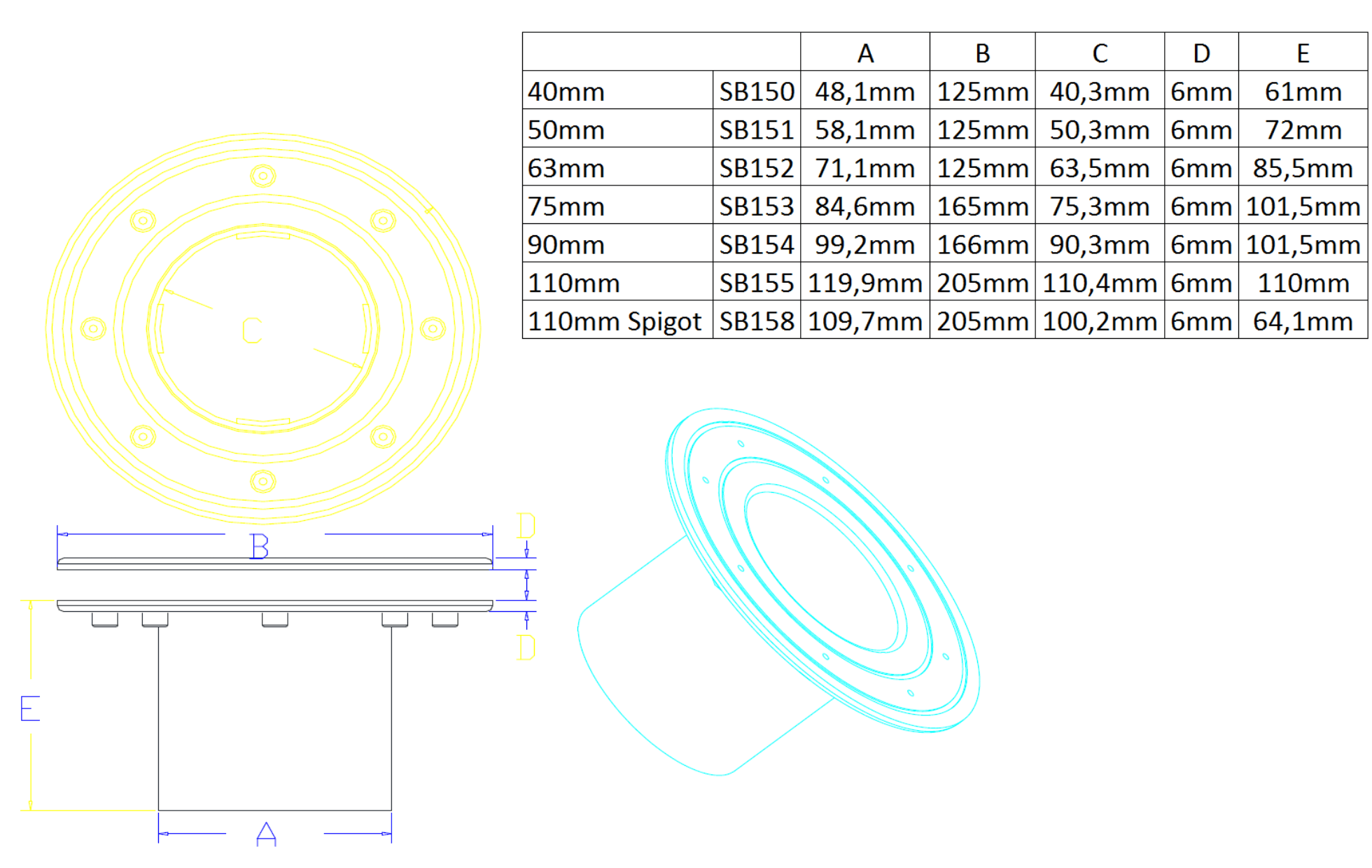Viewport: 1372px width, 868px height.
Task: Select the 40mm row label
Action: pos(617,91)
